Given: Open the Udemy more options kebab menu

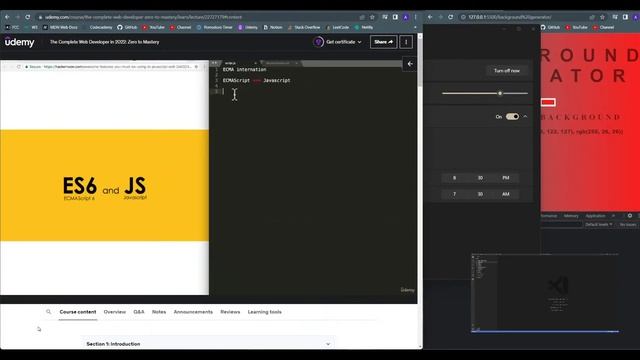Looking at the screenshot, I should coord(406,42).
